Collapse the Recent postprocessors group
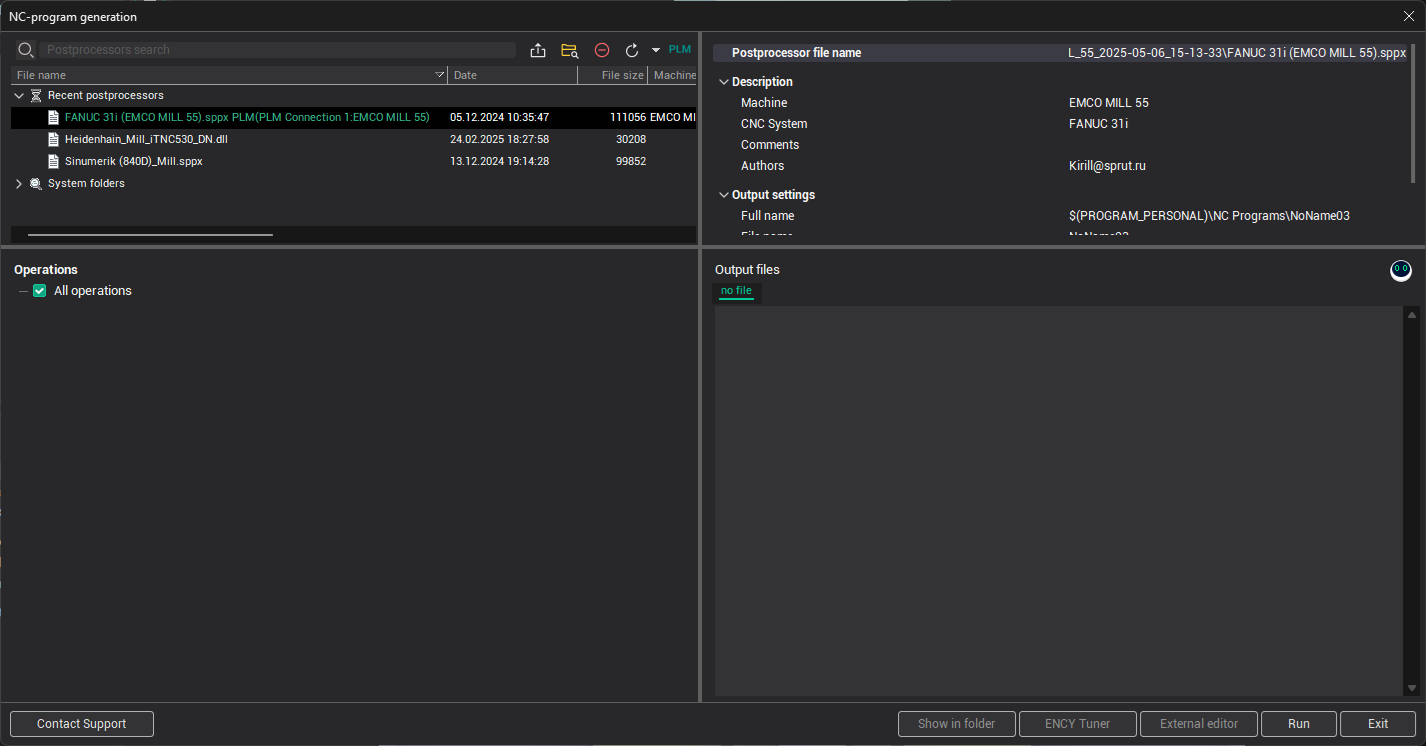 19,96
